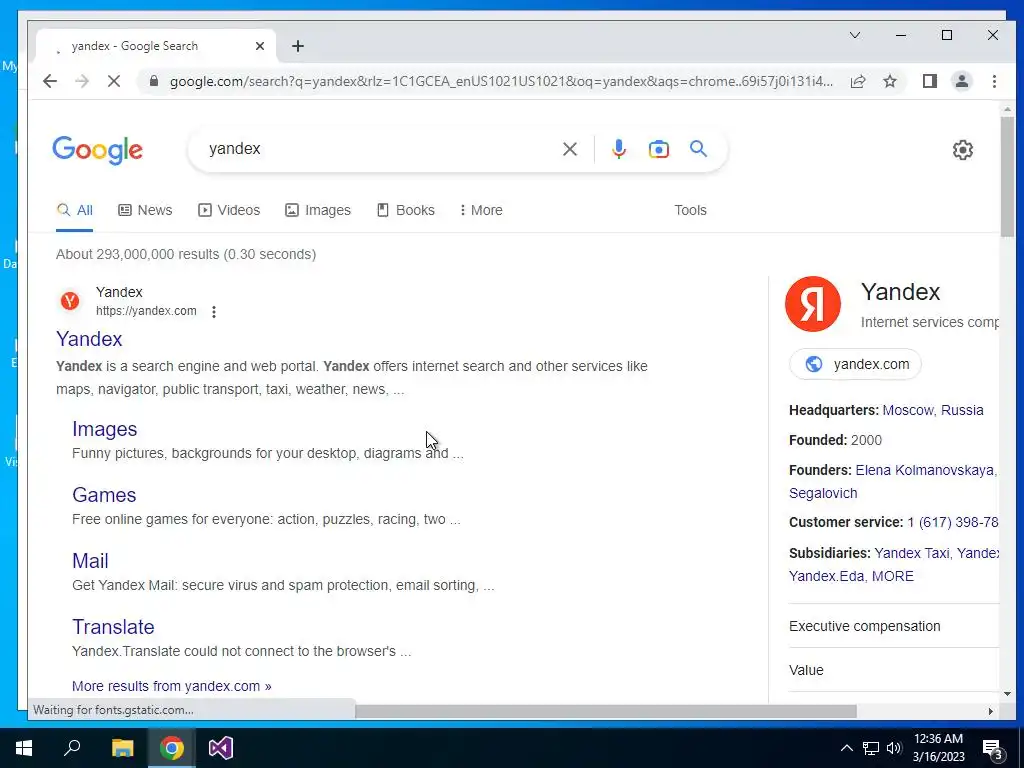Viewport: 1024px width, 768px height.
Task: Click More results from yandex.com
Action: pos(172,686)
